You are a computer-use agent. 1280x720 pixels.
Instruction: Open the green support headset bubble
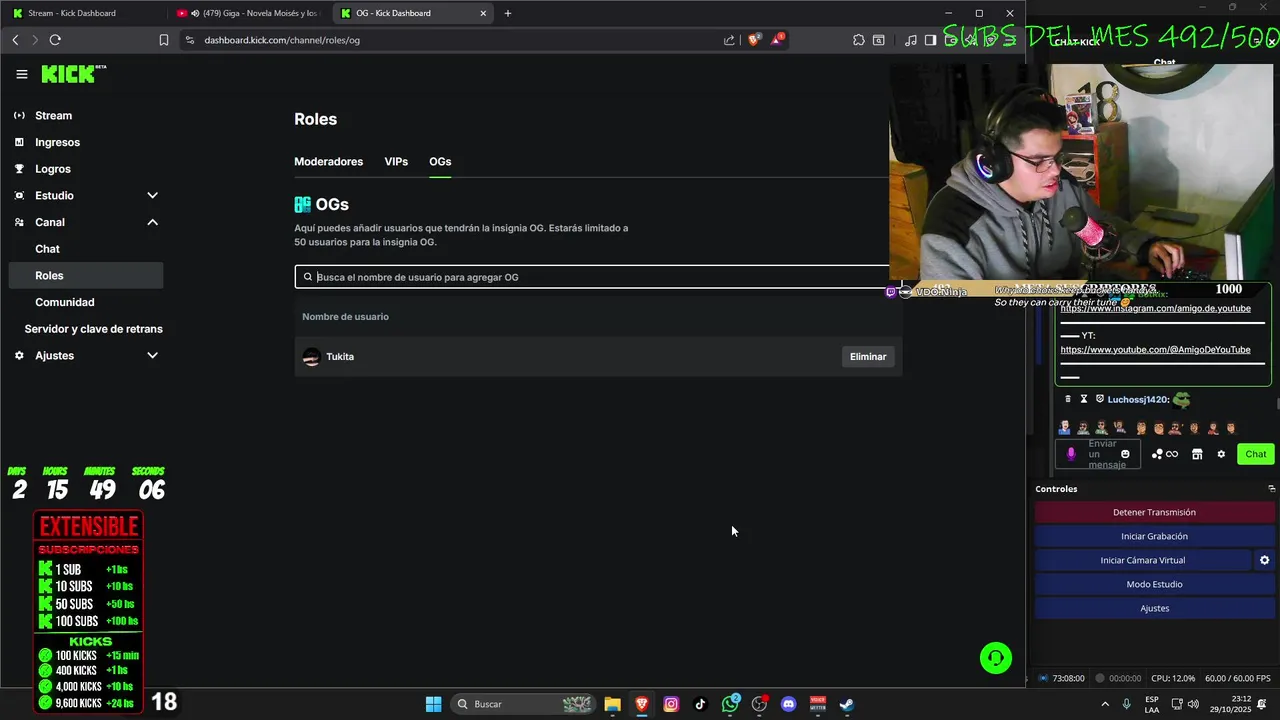(x=996, y=658)
